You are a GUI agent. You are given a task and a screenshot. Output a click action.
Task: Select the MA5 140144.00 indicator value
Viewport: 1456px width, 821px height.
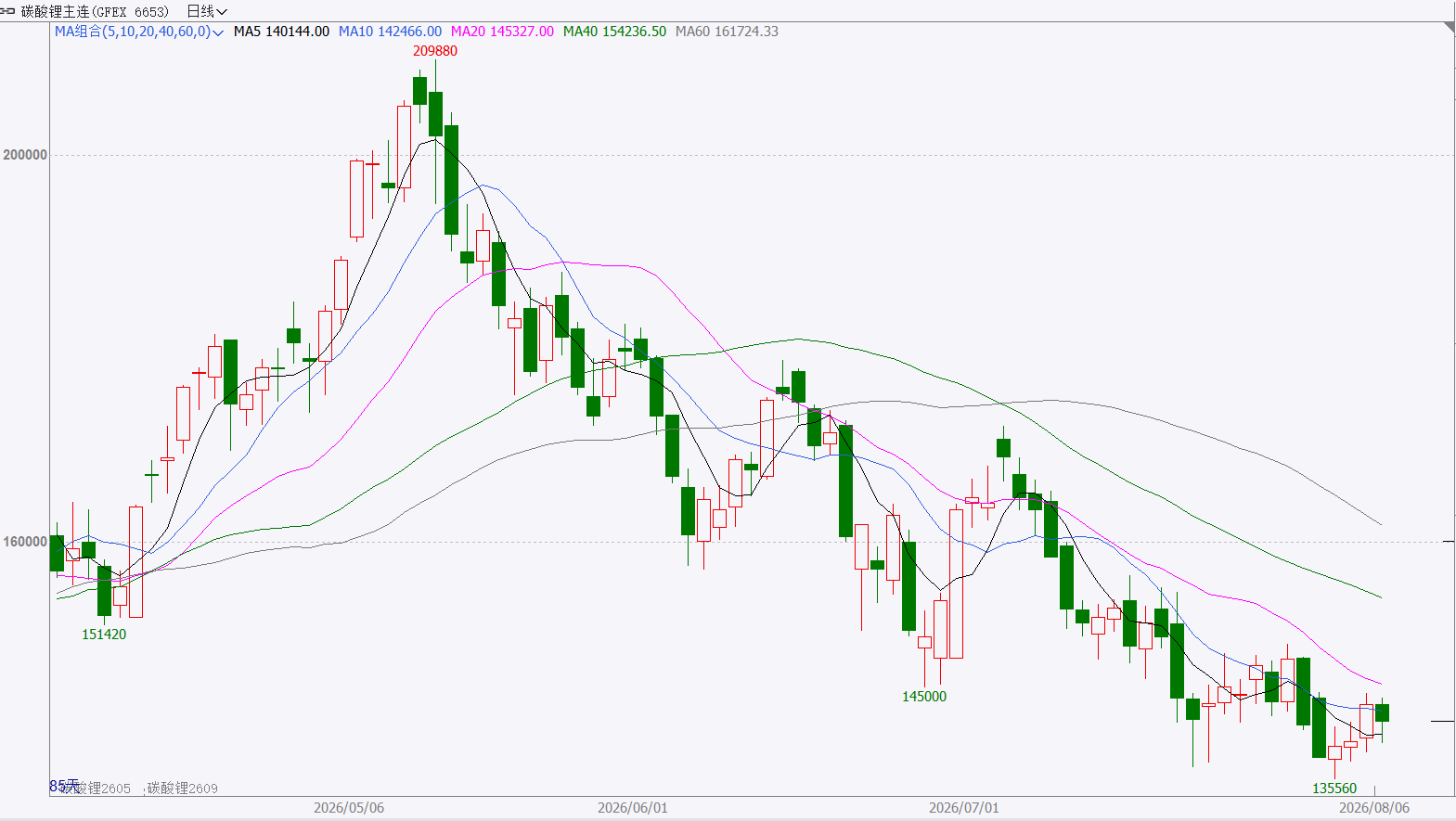281,32
